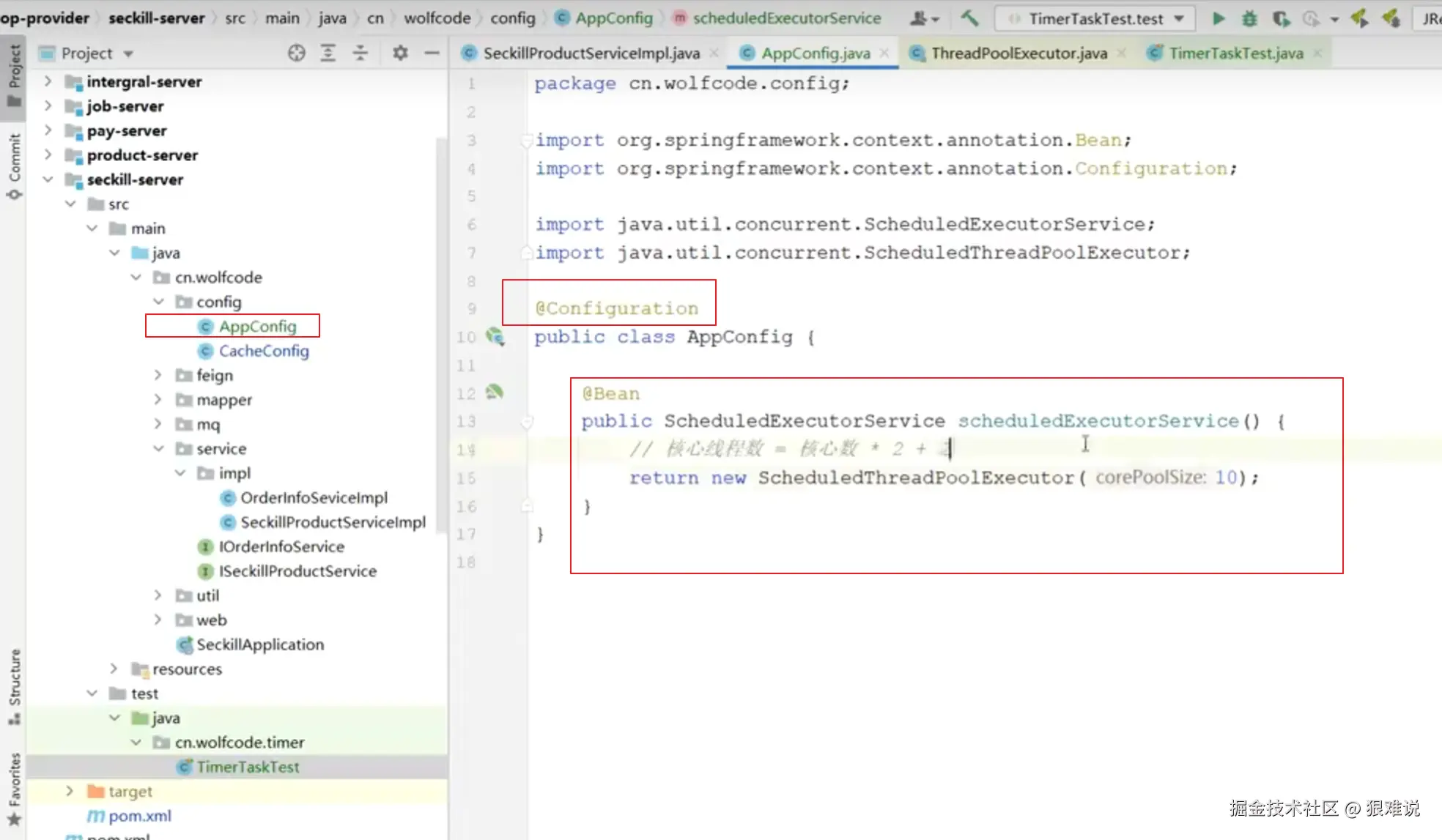Click the Debug bug icon
The width and height of the screenshot is (1442, 840).
[1249, 18]
